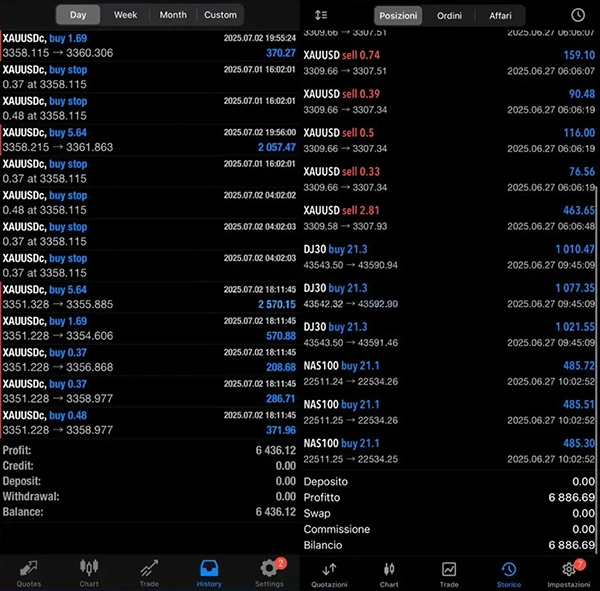Select buy stop 0.48 order dated 2025.07.01 16:02:01
Screen dimensions: 600x591
click(149, 108)
